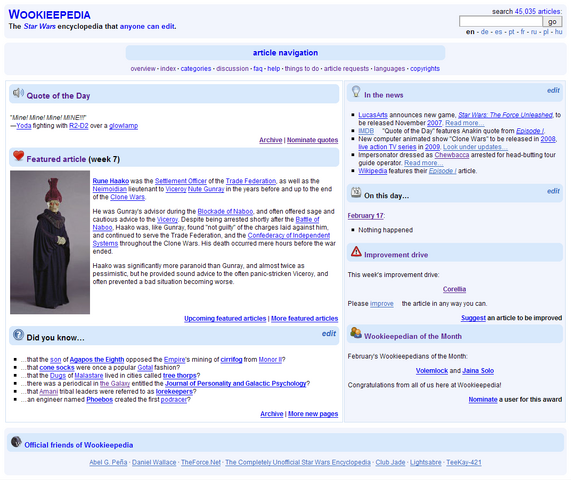The height and width of the screenshot is (480, 571).
Task: Click the lightbulb In the news icon
Action: click(x=356, y=91)
